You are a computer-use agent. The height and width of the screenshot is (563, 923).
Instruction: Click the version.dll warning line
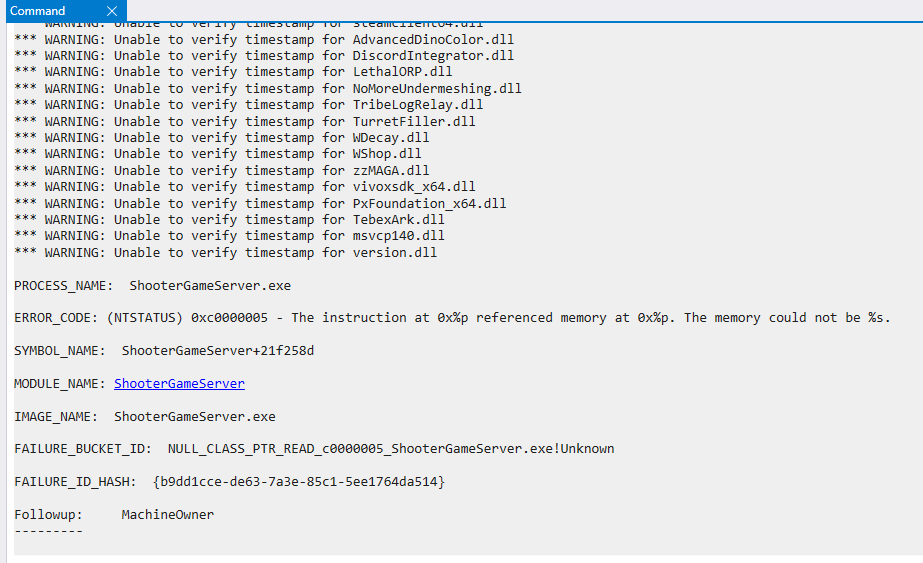coord(225,252)
